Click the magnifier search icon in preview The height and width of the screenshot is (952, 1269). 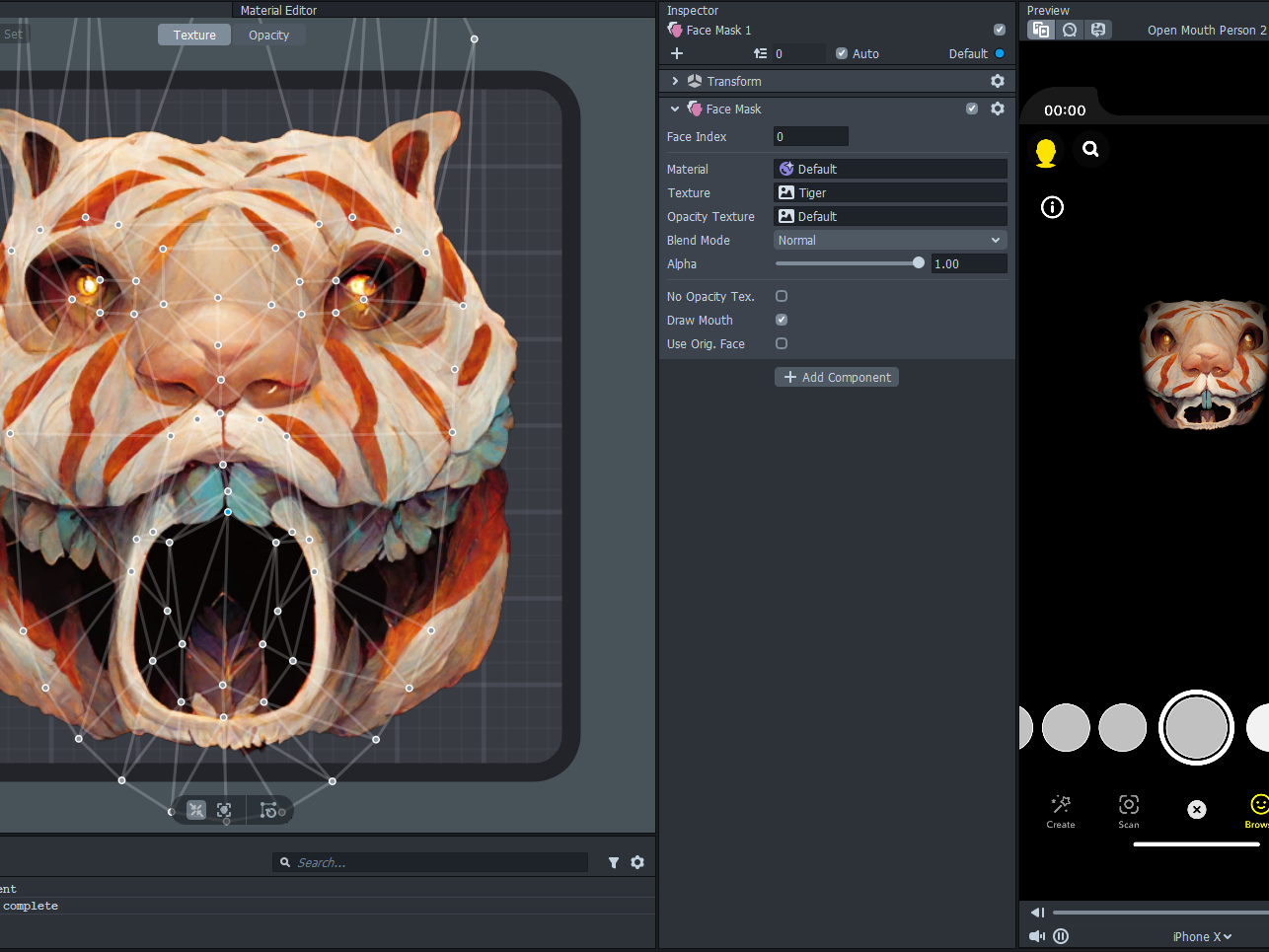(1090, 150)
